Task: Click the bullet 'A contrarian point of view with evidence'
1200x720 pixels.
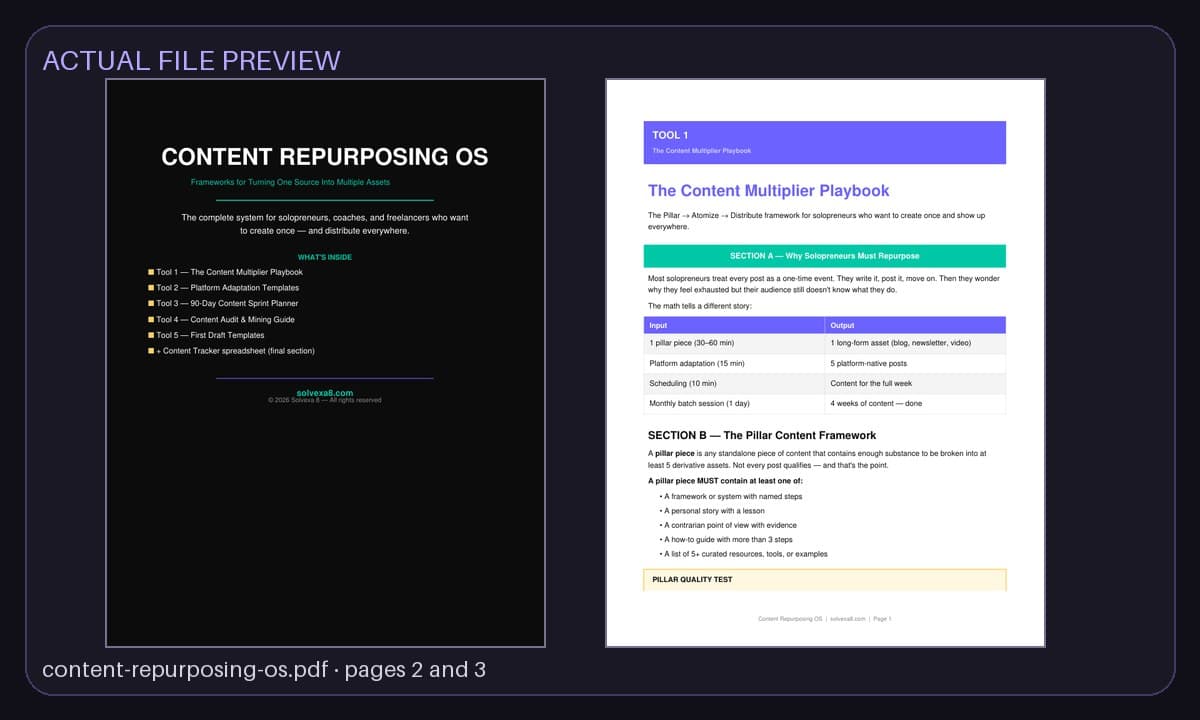Action: coord(729,525)
